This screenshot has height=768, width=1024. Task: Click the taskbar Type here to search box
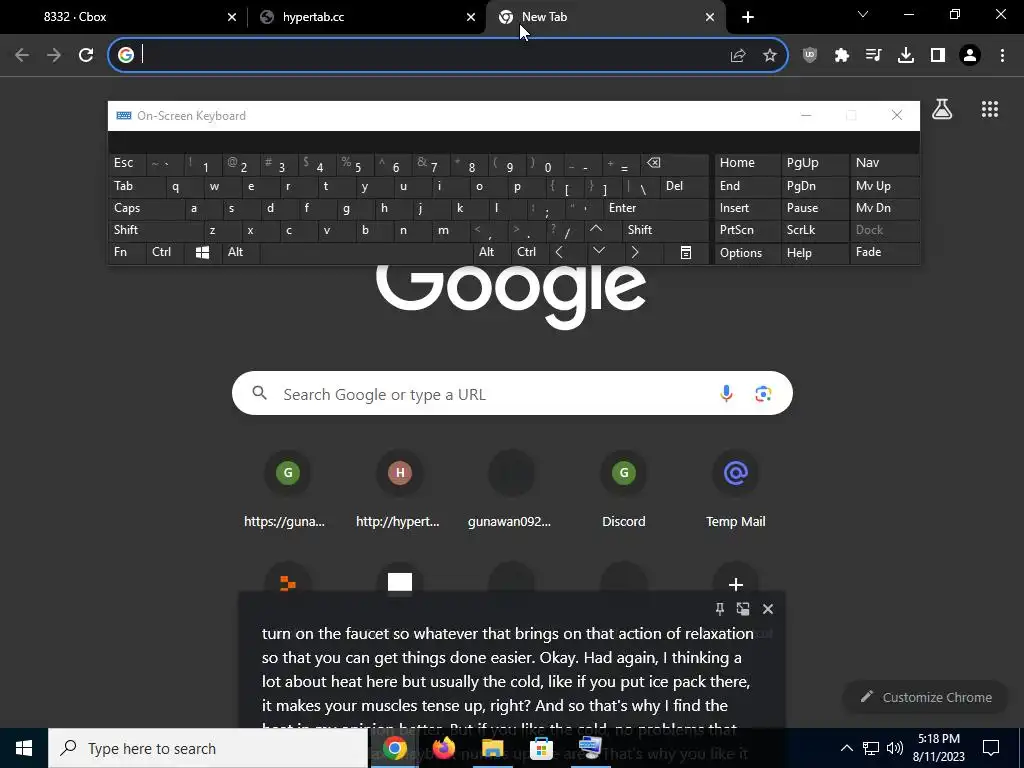208,748
